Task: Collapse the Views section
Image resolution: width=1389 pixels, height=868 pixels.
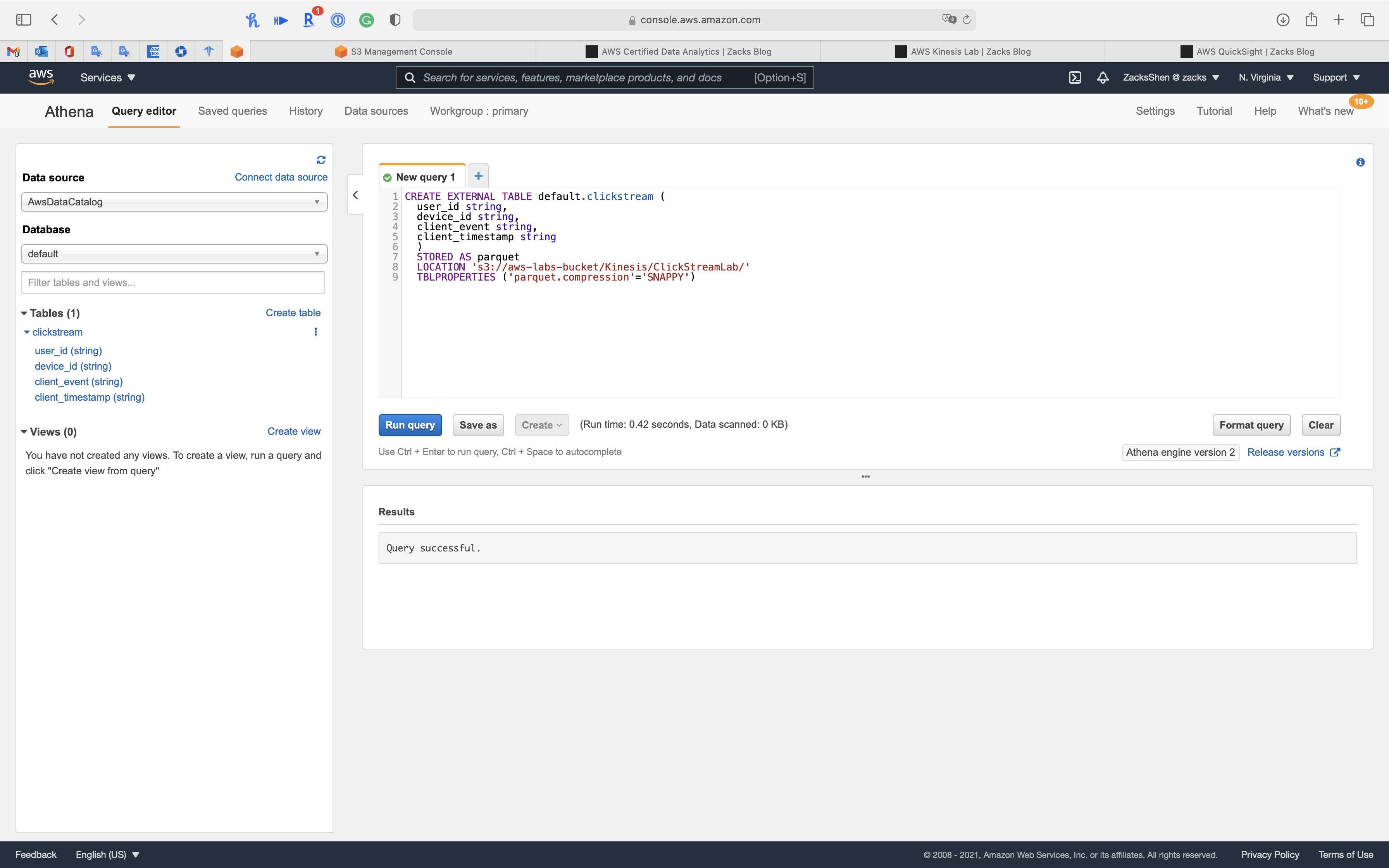Action: [24, 432]
